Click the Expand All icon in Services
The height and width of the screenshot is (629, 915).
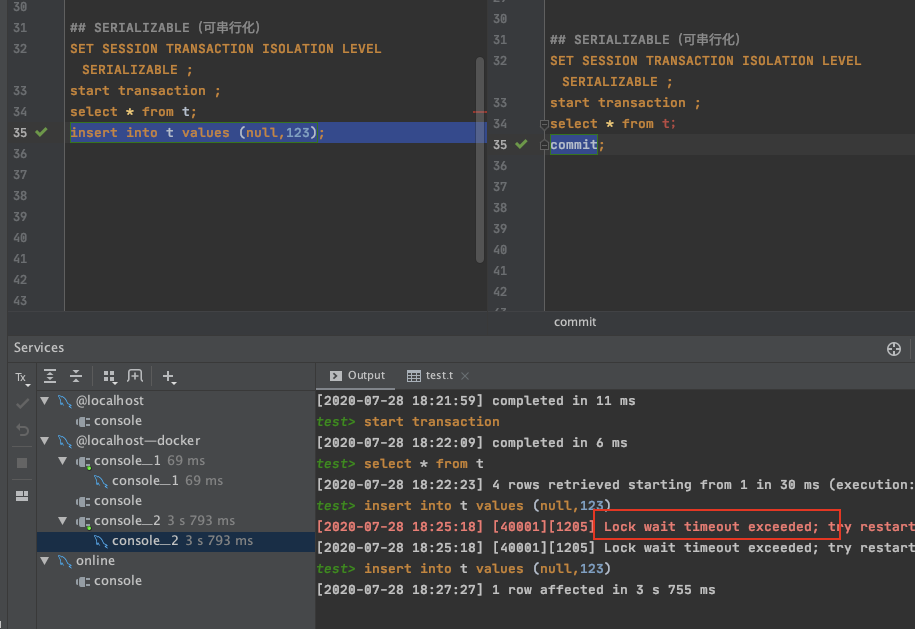click(50, 376)
